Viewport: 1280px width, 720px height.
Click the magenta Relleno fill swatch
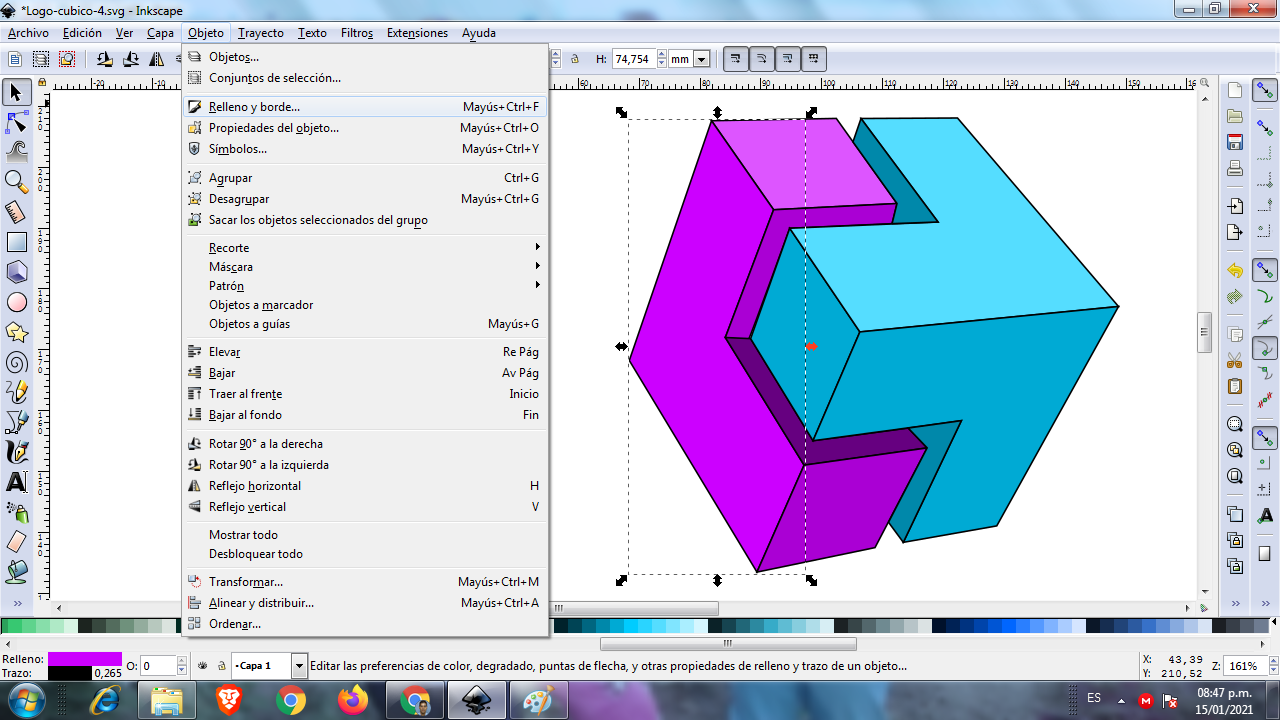[x=85, y=659]
